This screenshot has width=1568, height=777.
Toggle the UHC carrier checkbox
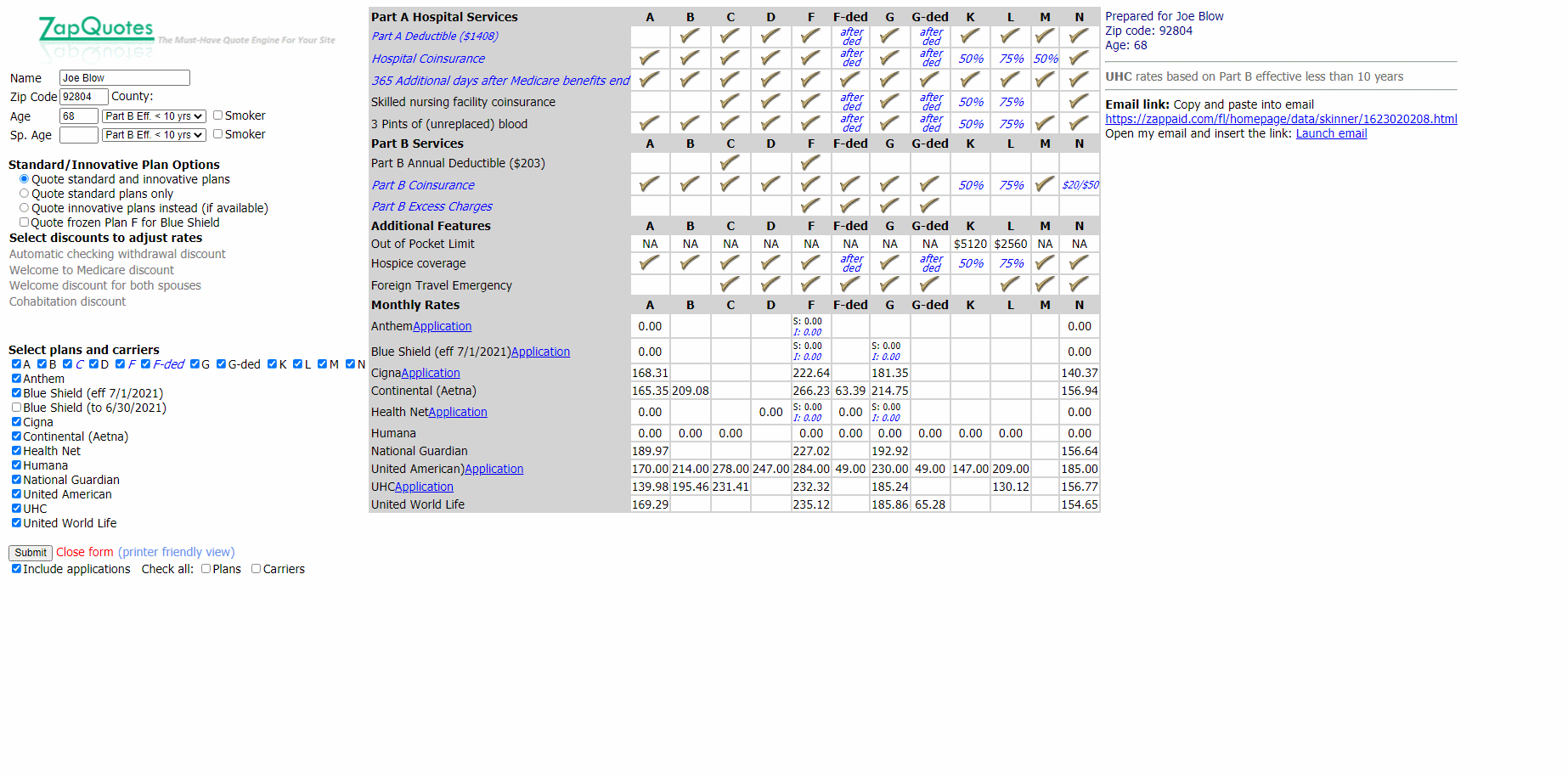16,509
